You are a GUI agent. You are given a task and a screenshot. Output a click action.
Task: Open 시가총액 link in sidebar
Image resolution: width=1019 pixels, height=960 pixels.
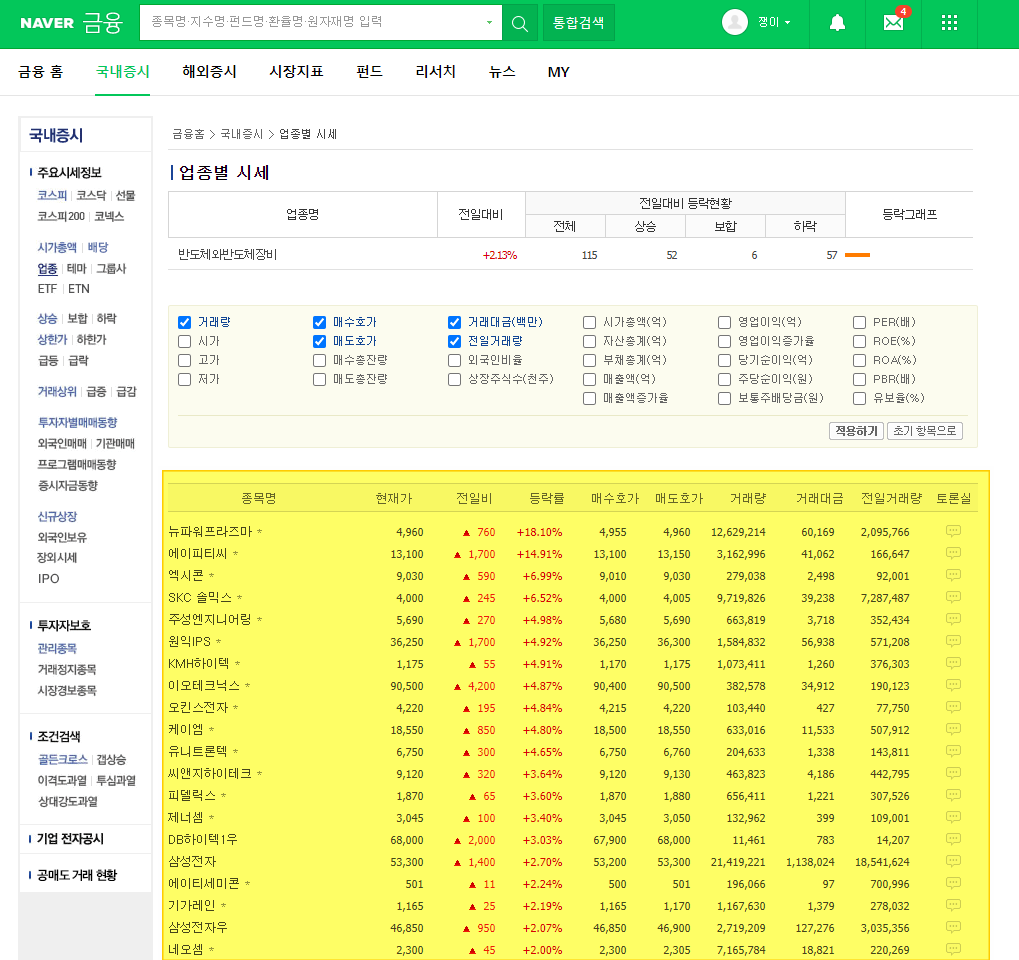tap(57, 248)
